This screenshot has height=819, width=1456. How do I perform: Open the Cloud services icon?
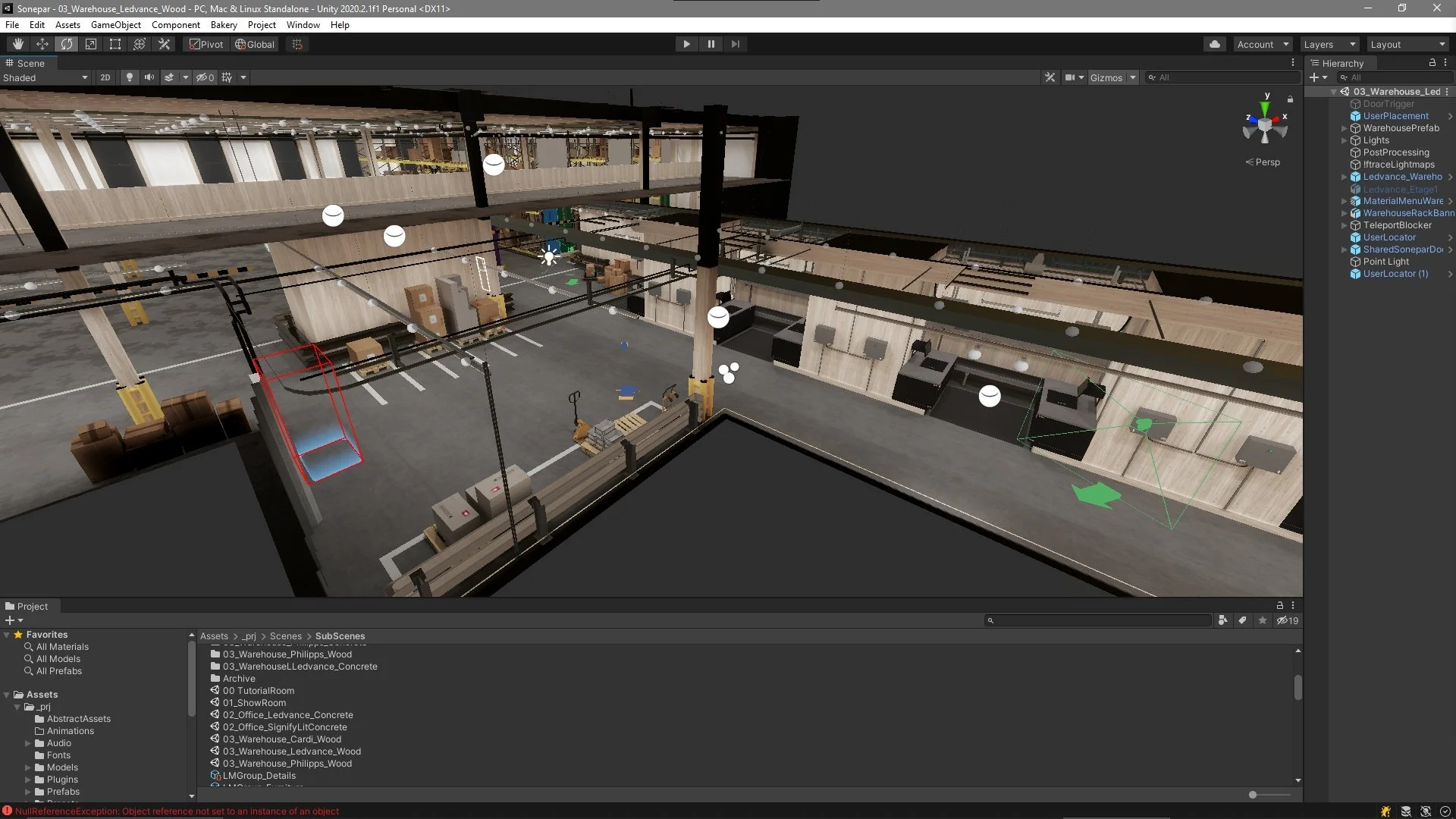point(1215,44)
